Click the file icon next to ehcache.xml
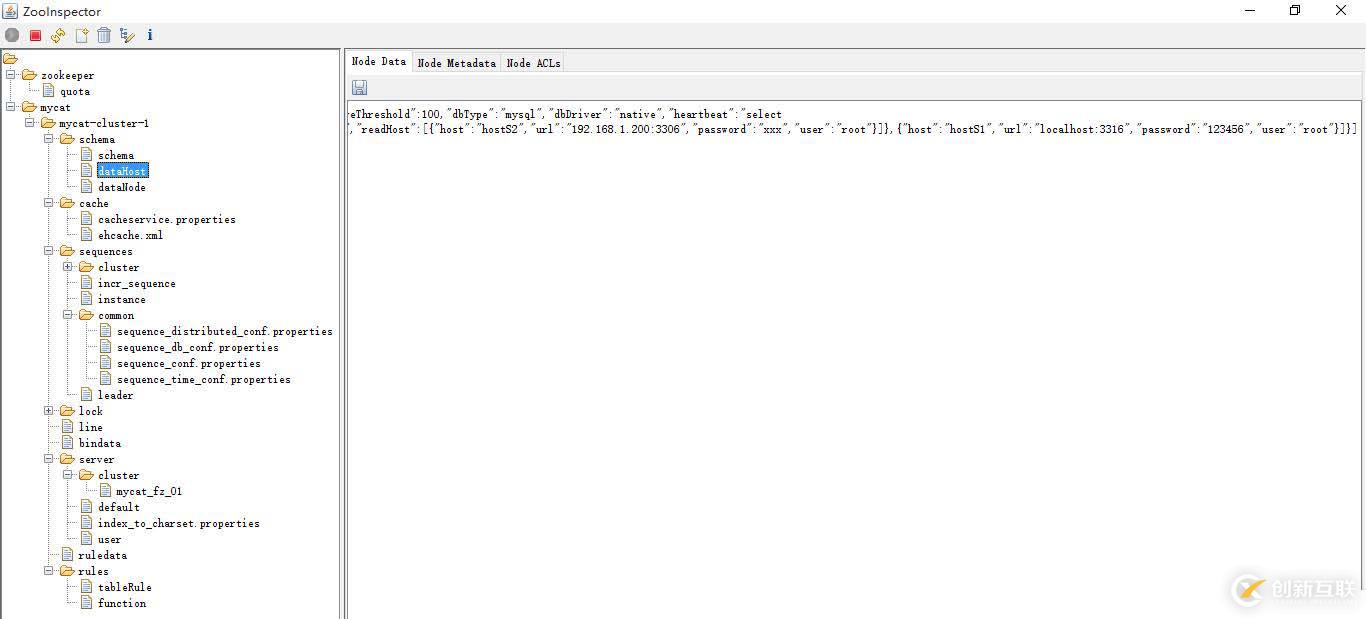 (x=87, y=235)
